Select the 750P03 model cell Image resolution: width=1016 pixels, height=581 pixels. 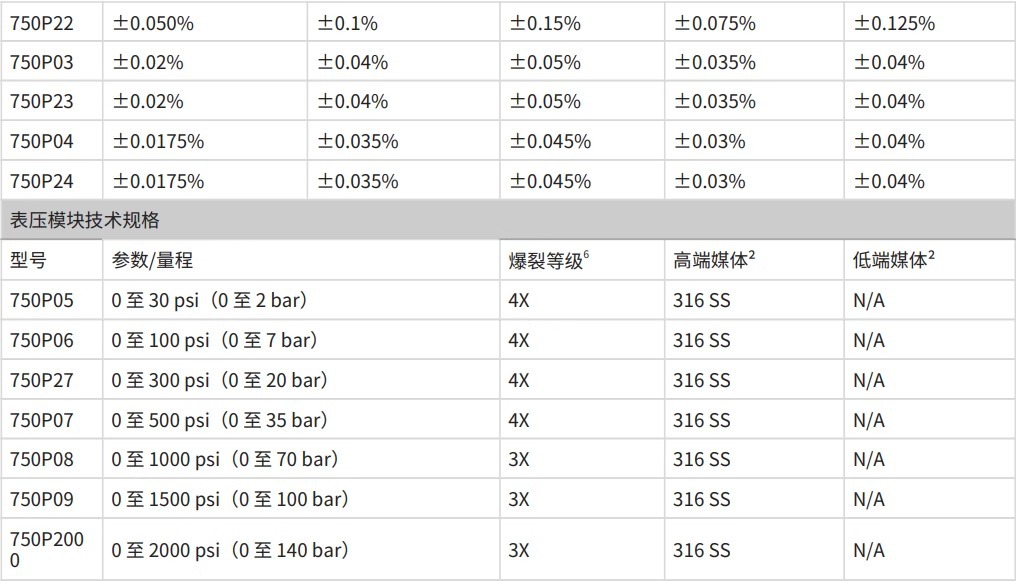pos(42,62)
